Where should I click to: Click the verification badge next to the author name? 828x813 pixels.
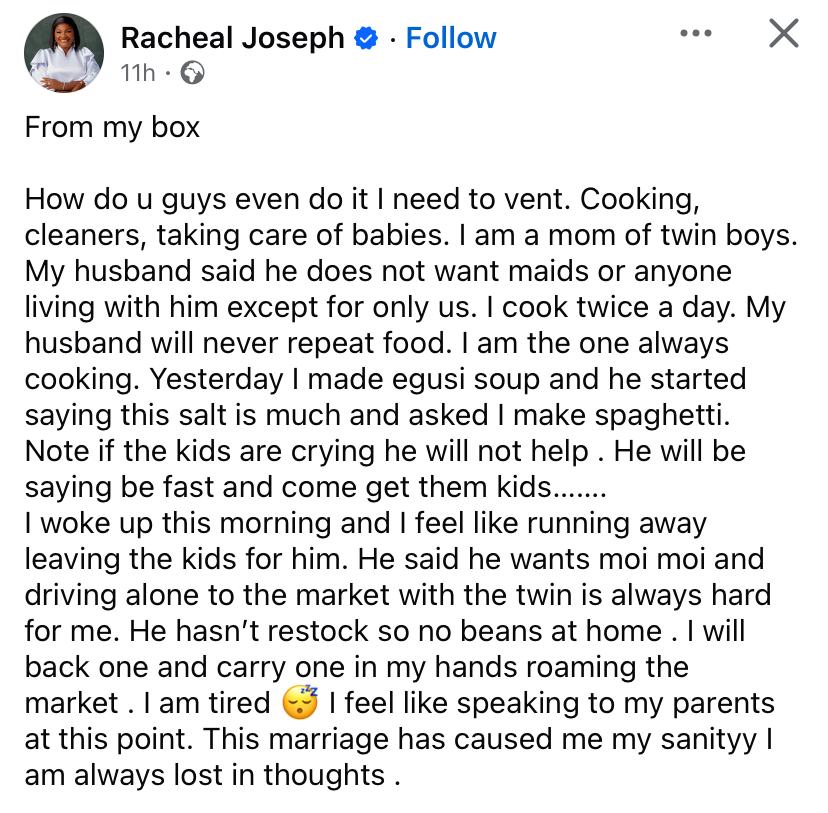(366, 37)
